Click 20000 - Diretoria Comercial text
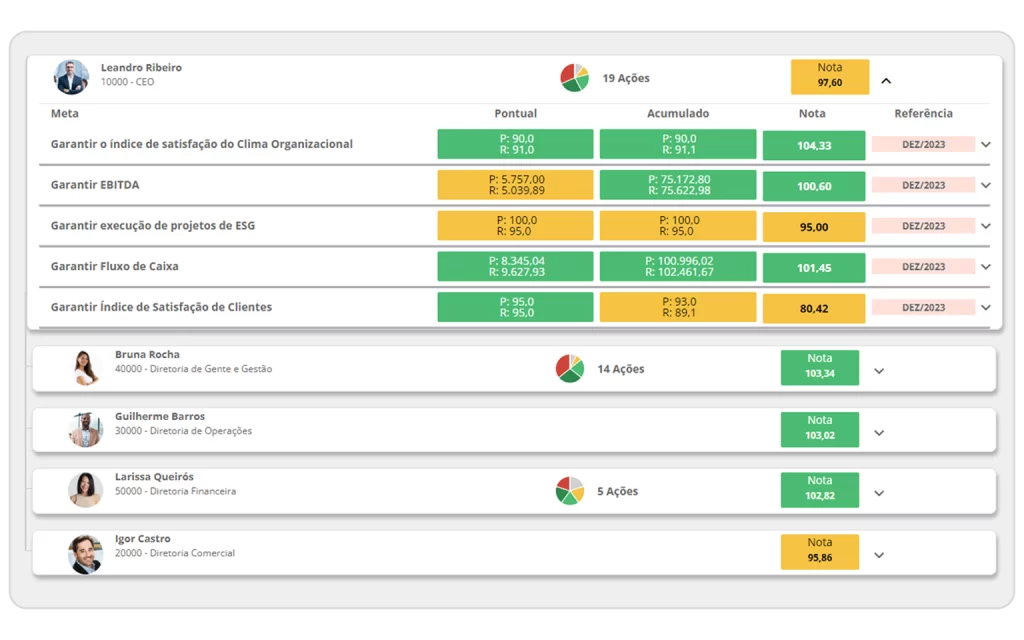Image resolution: width=1024 pixels, height=640 pixels. point(175,553)
